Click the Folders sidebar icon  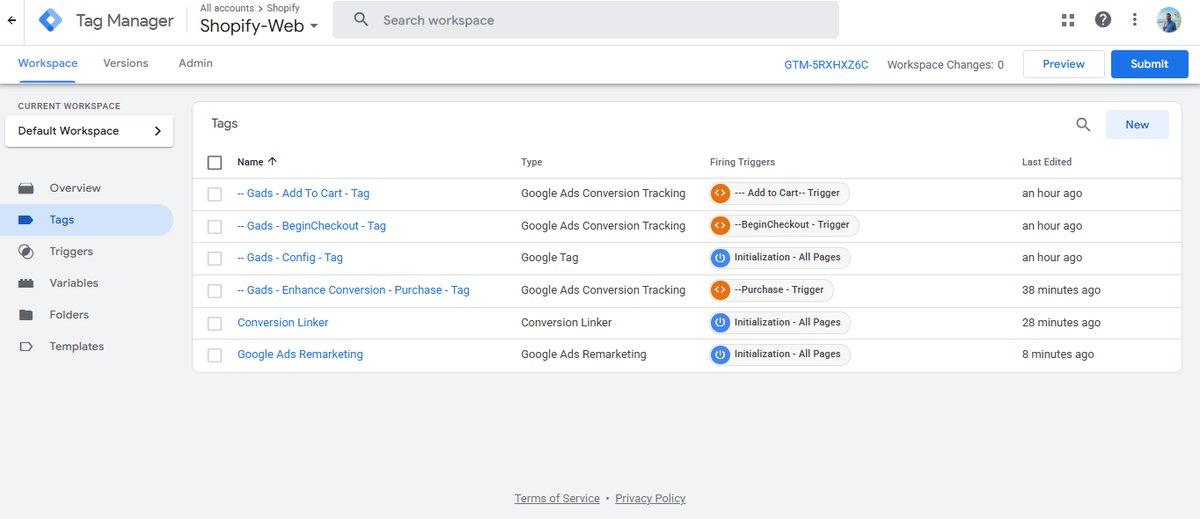click(26, 315)
